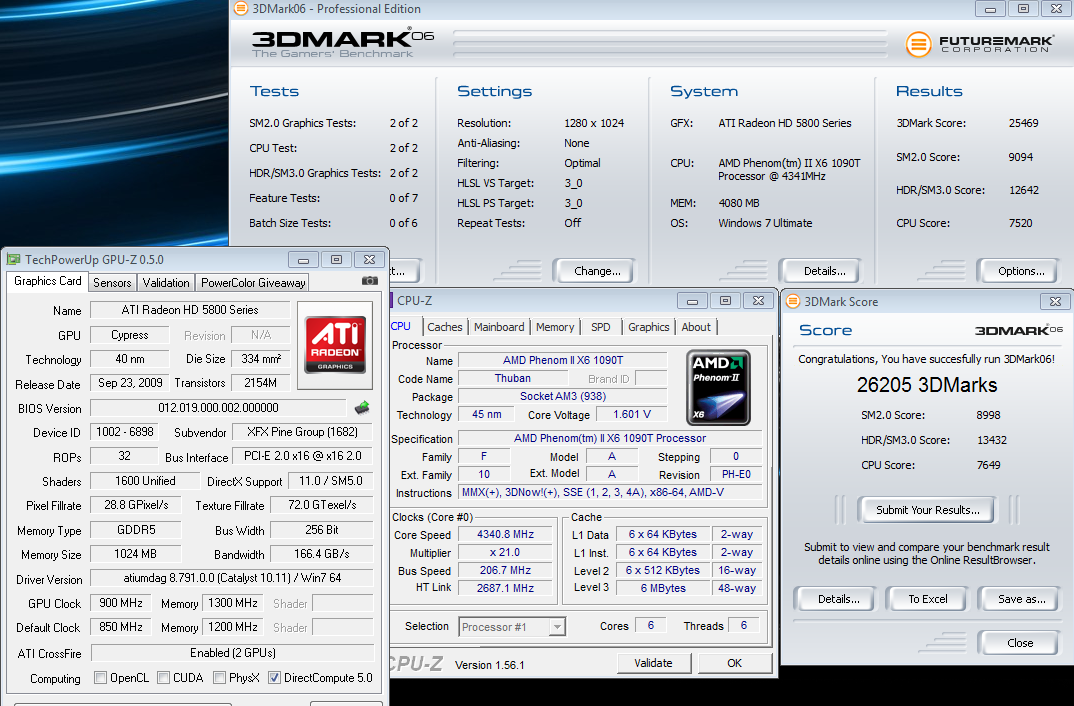This screenshot has width=1074, height=706.
Task: Switch to the Sensors tab in GPU-Z
Action: [x=112, y=283]
